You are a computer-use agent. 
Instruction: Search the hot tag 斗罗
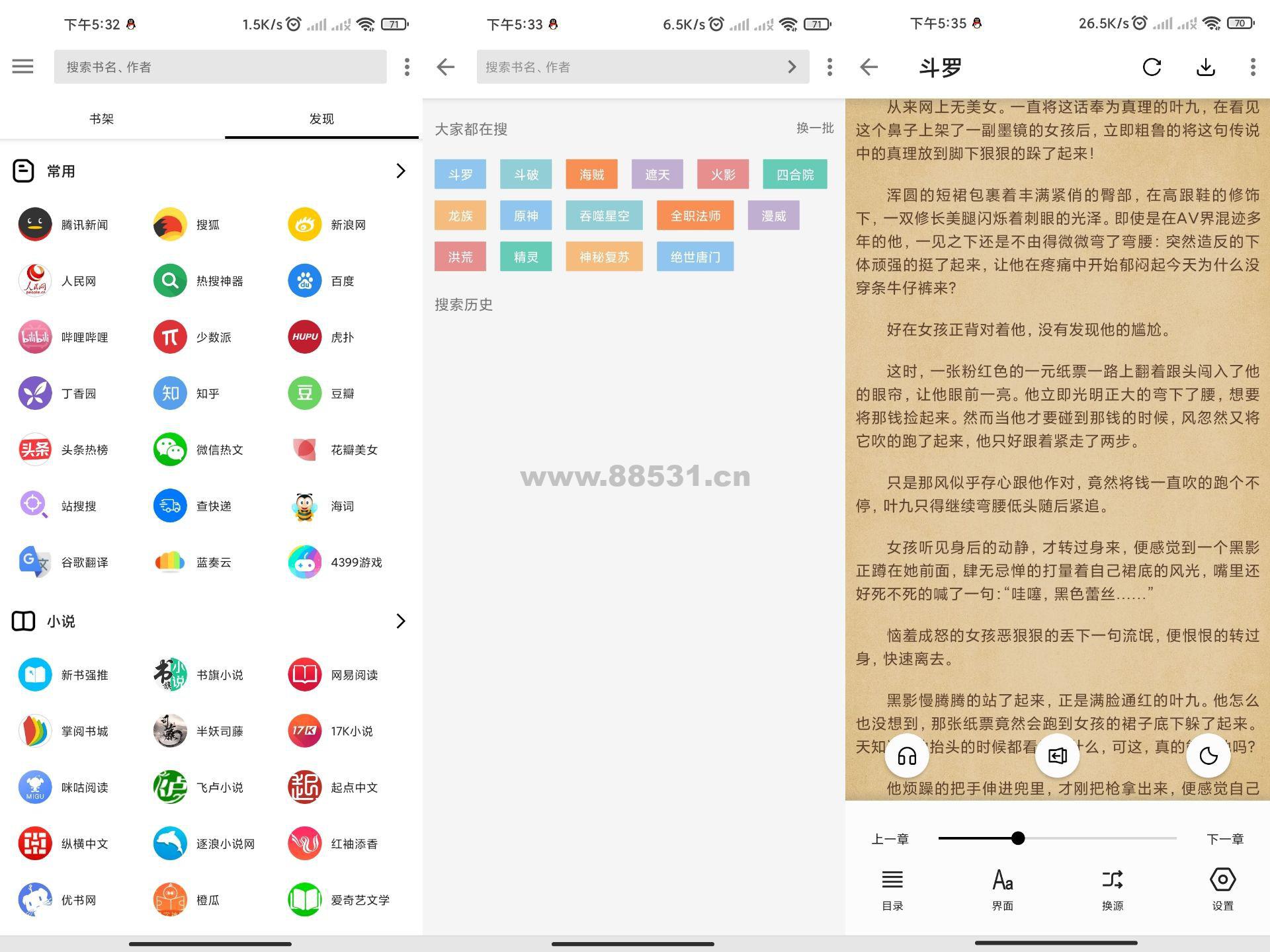[x=460, y=175]
